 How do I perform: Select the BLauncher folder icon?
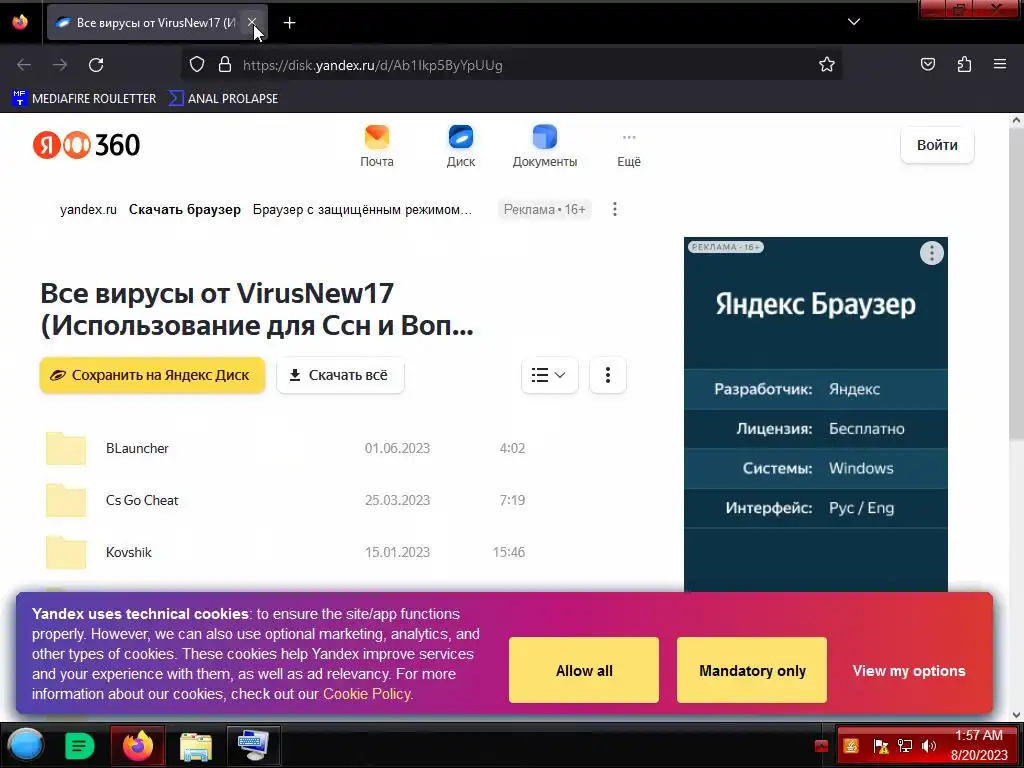[x=66, y=449]
